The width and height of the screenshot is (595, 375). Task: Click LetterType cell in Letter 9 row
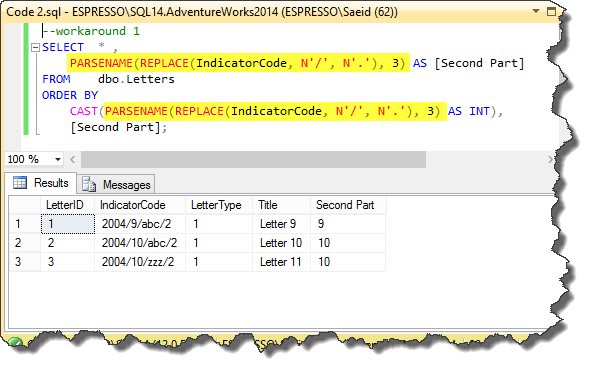click(x=219, y=224)
